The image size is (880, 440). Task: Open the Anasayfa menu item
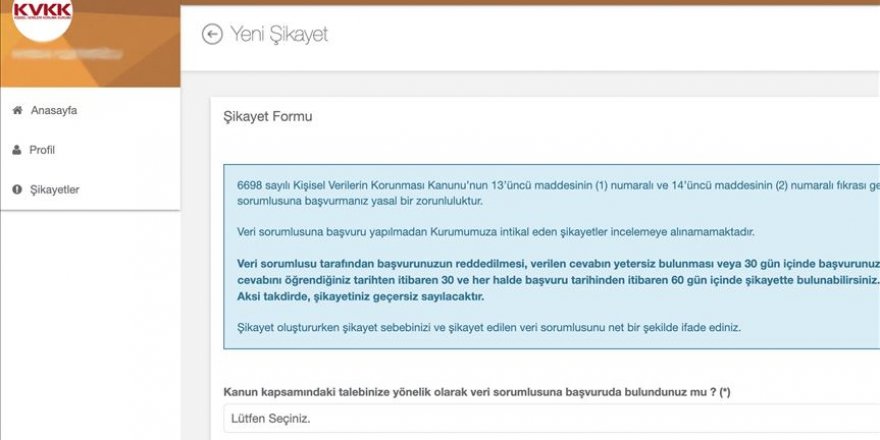[x=53, y=111]
